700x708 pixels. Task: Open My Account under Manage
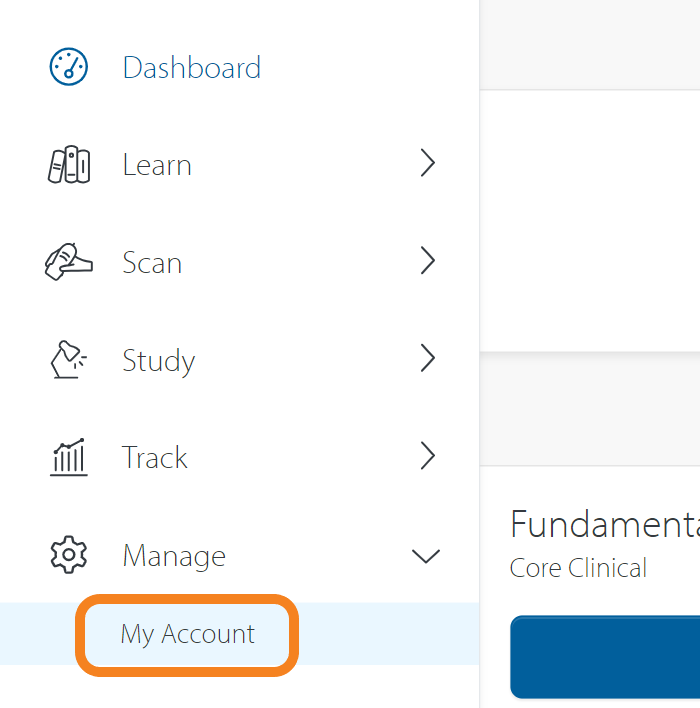tap(188, 634)
